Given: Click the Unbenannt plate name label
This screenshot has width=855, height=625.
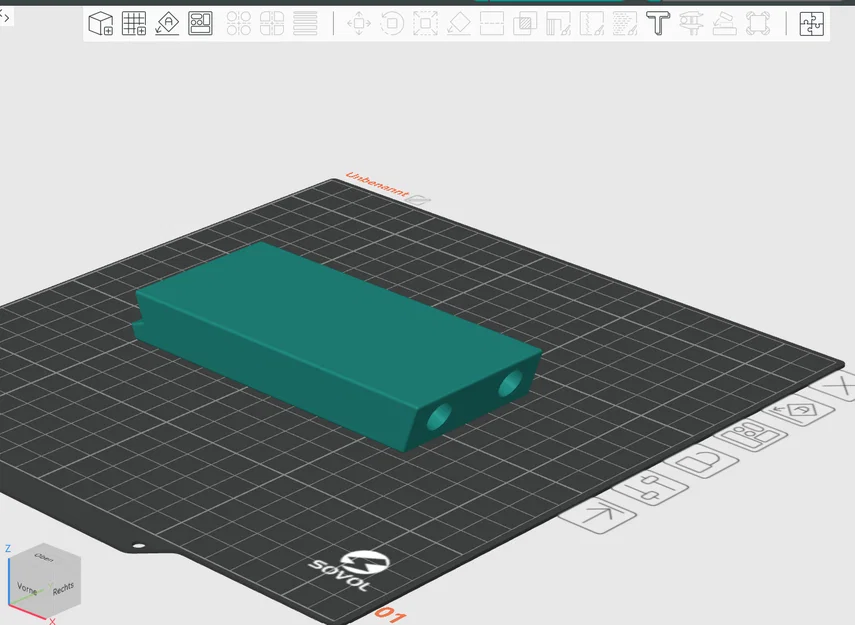Looking at the screenshot, I should pos(377,185).
